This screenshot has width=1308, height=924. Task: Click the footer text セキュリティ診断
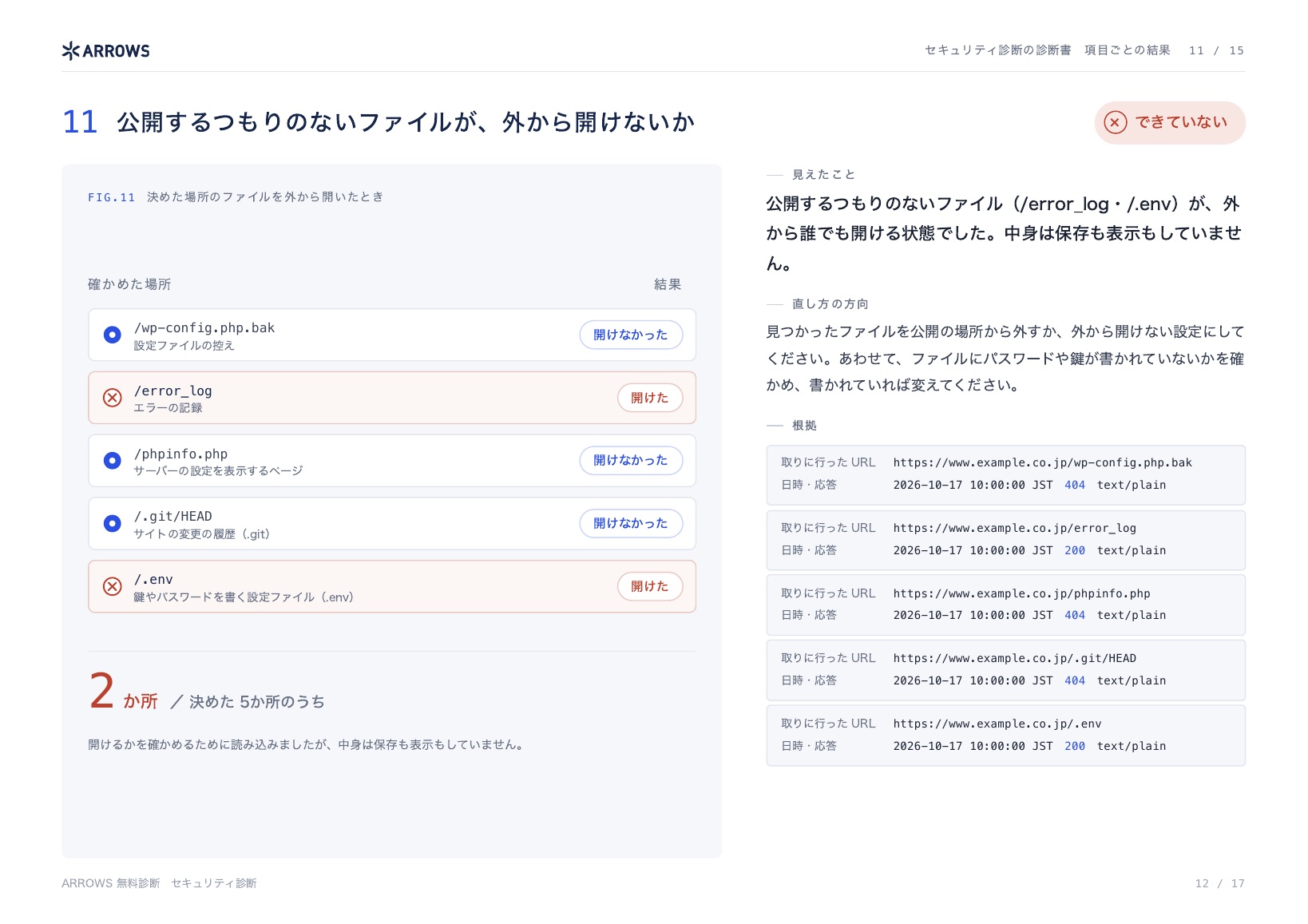click(214, 883)
